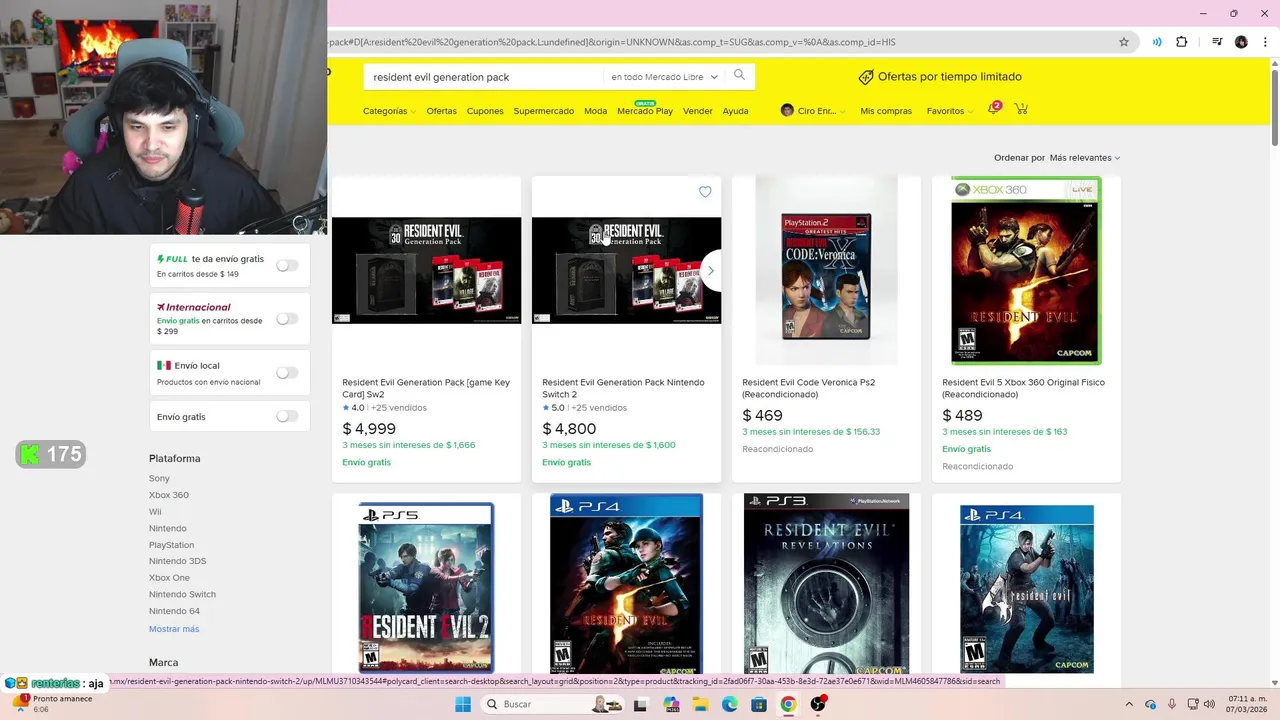Open Task View icon in taskbar
The image size is (1280, 720).
pyautogui.click(x=640, y=704)
